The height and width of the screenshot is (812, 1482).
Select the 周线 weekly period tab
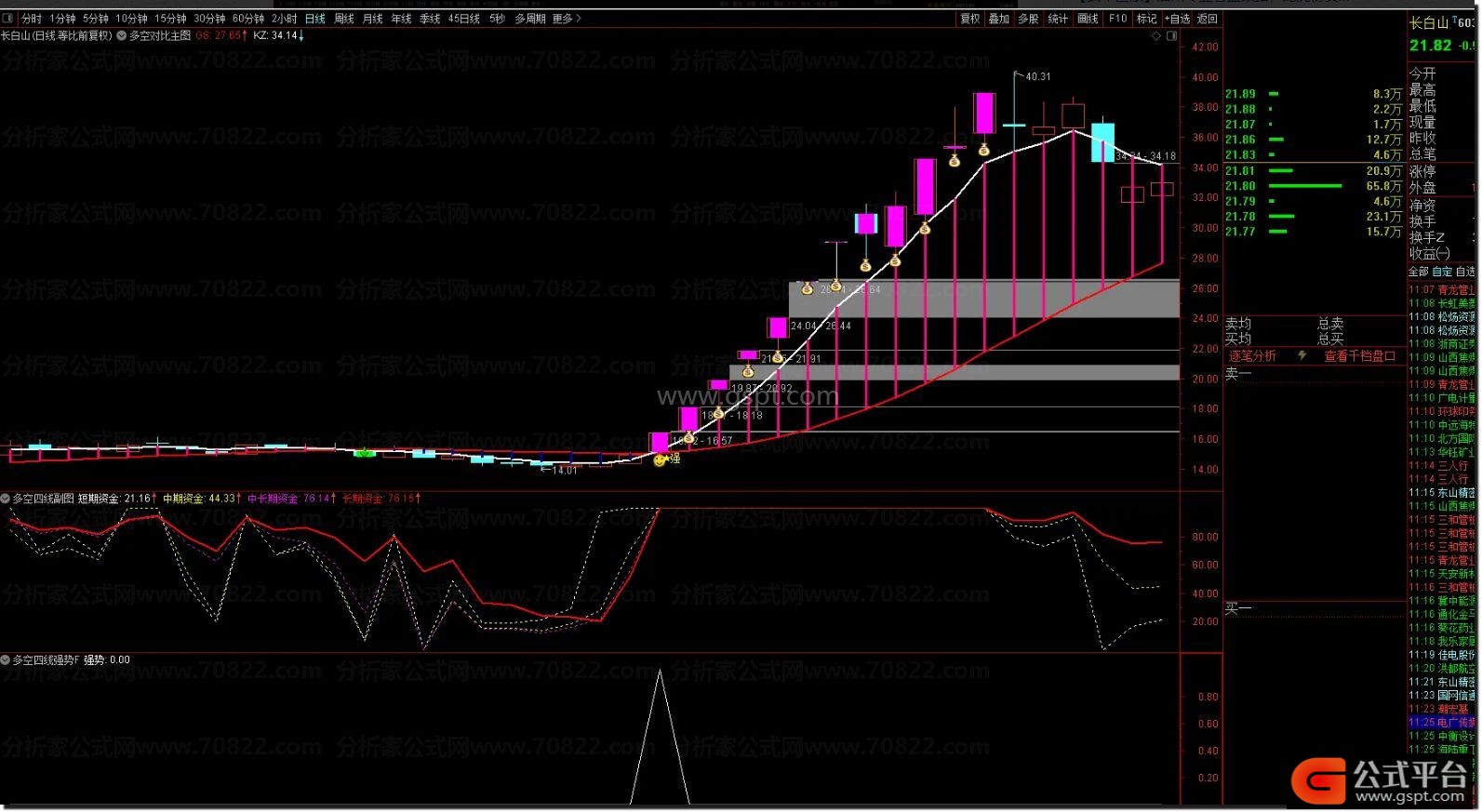pos(344,19)
